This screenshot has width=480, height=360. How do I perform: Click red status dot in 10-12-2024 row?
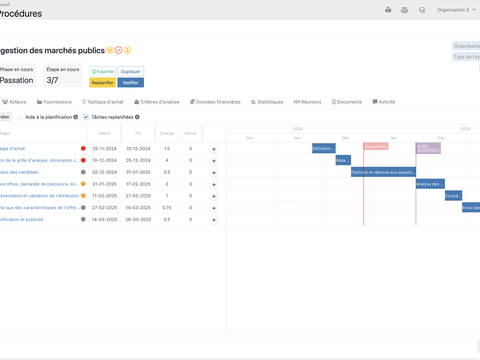tap(83, 160)
